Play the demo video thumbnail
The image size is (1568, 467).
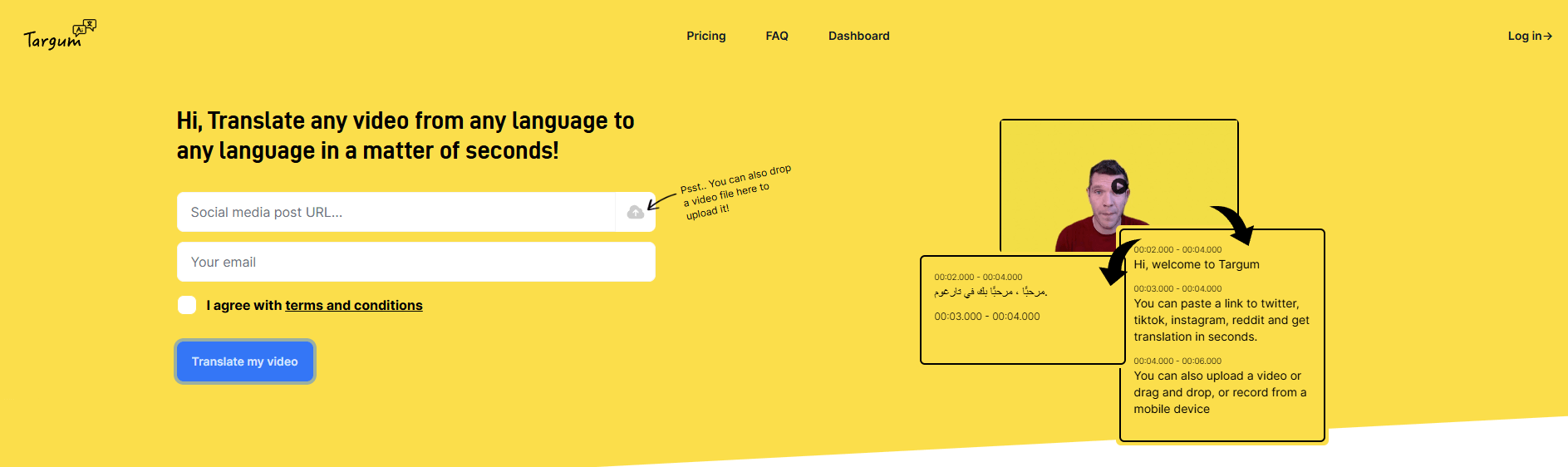click(1119, 186)
